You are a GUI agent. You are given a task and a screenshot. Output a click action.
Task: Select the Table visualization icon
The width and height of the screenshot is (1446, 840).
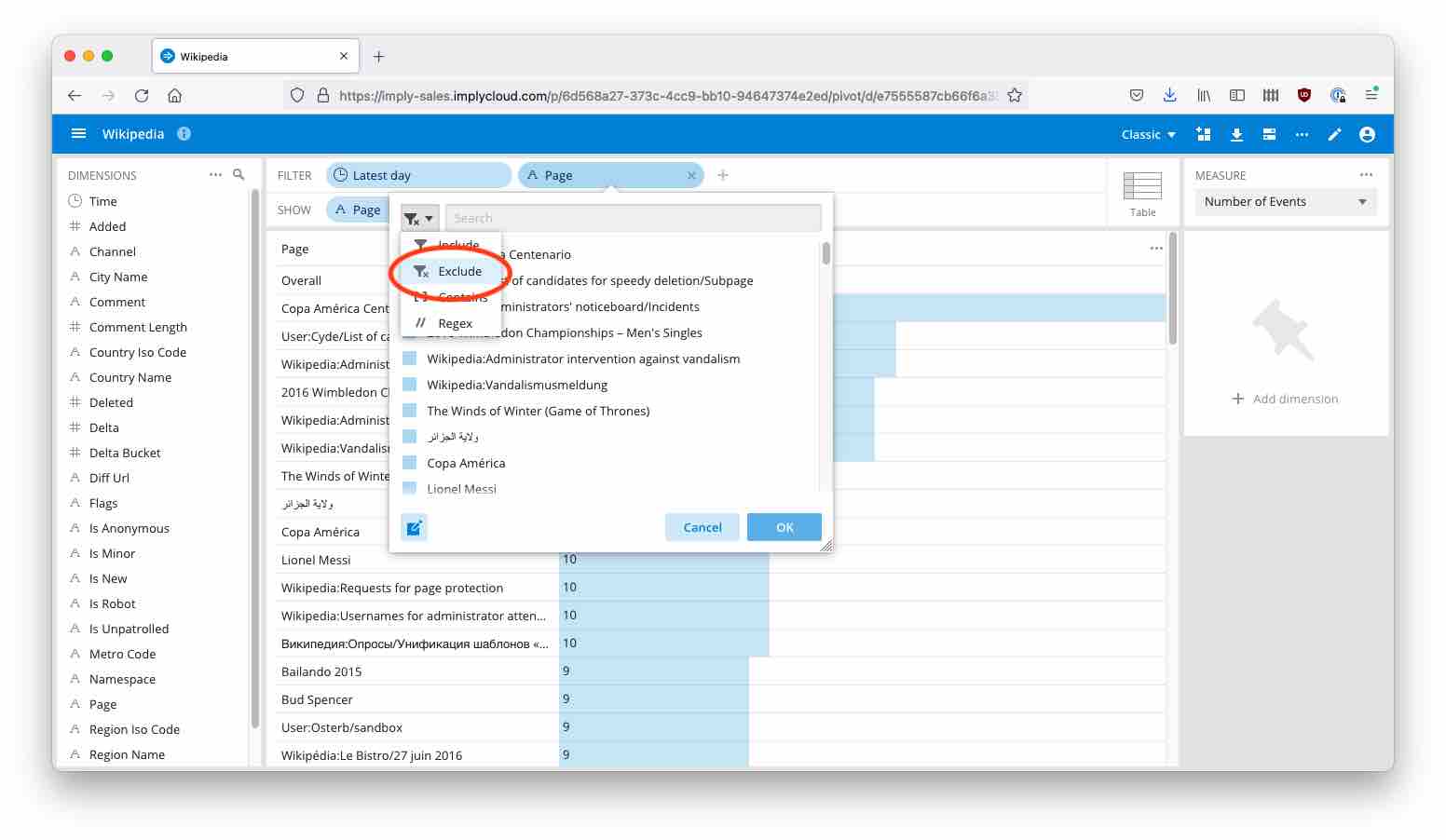pos(1142,194)
